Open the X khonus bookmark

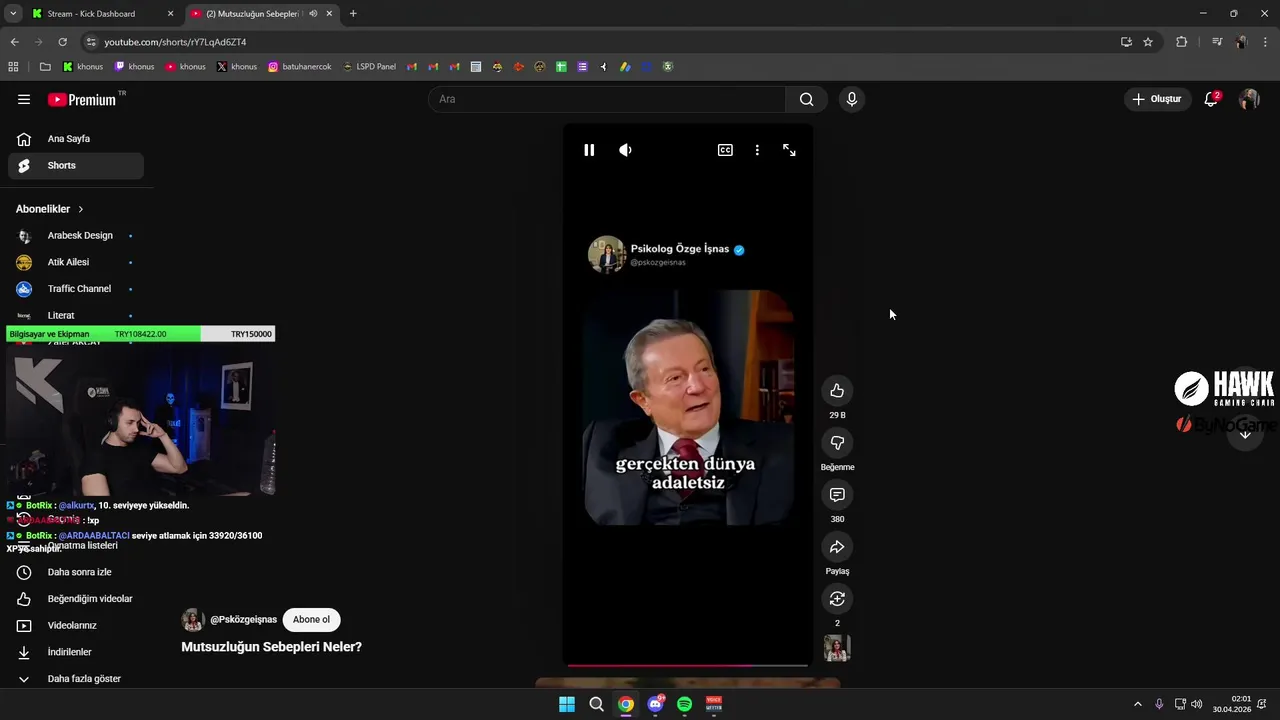click(x=237, y=67)
